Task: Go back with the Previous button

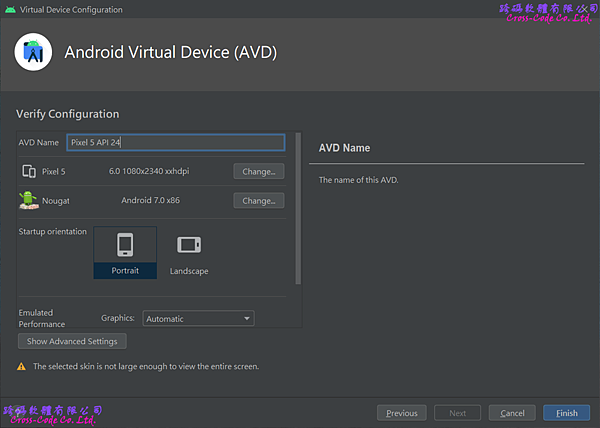Action: [401, 413]
